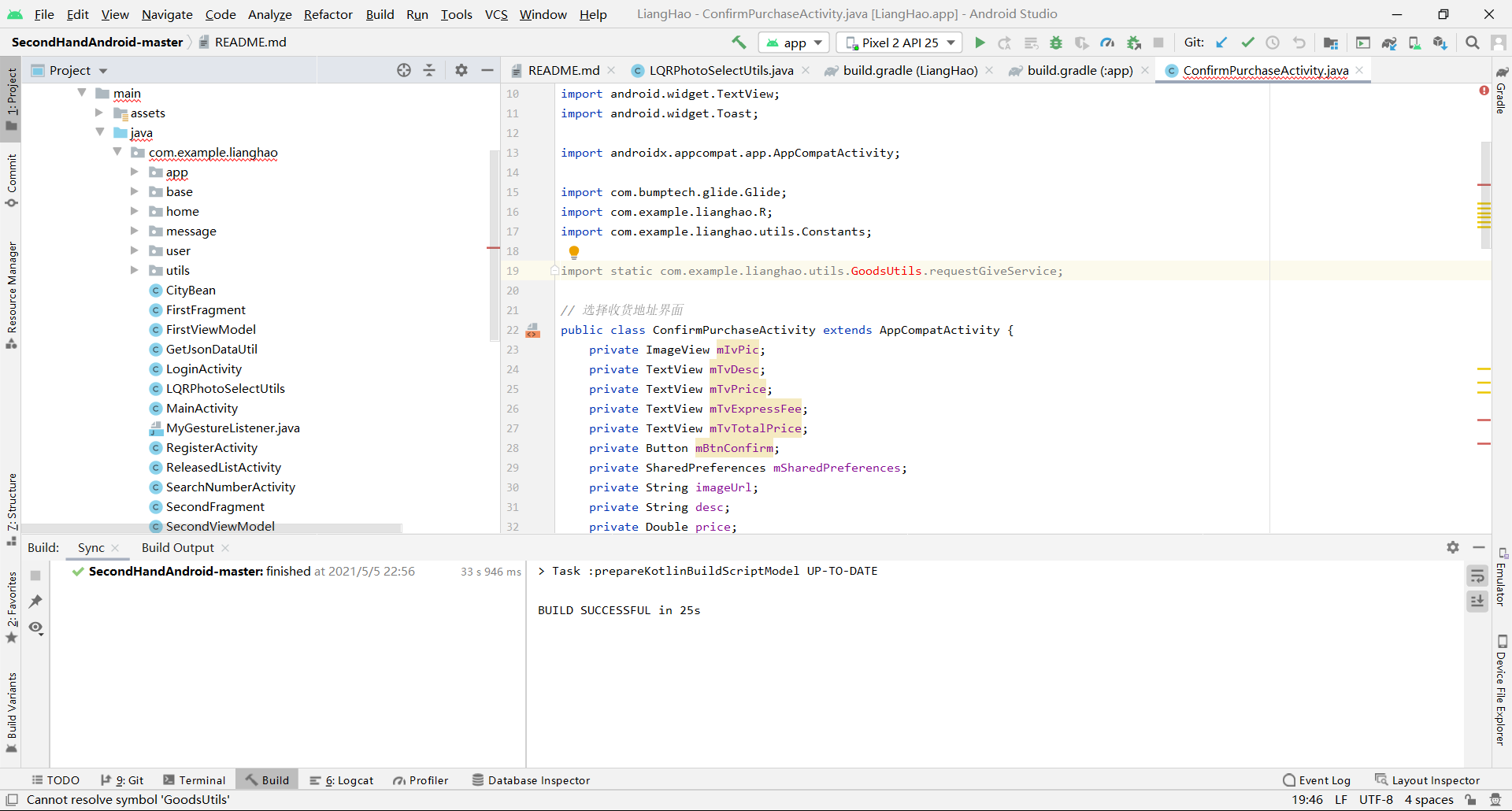Image resolution: width=1512 pixels, height=811 pixels.
Task: Open SDK Manager icon
Action: coord(1440,43)
